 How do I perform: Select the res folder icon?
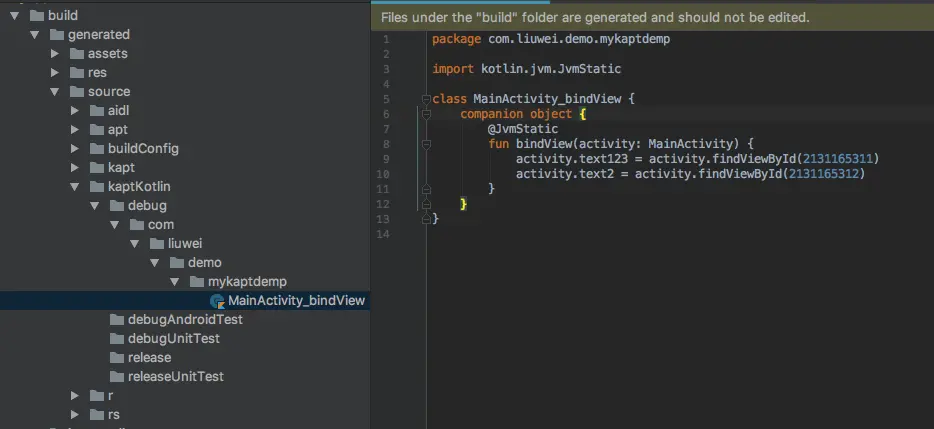[x=77, y=73]
